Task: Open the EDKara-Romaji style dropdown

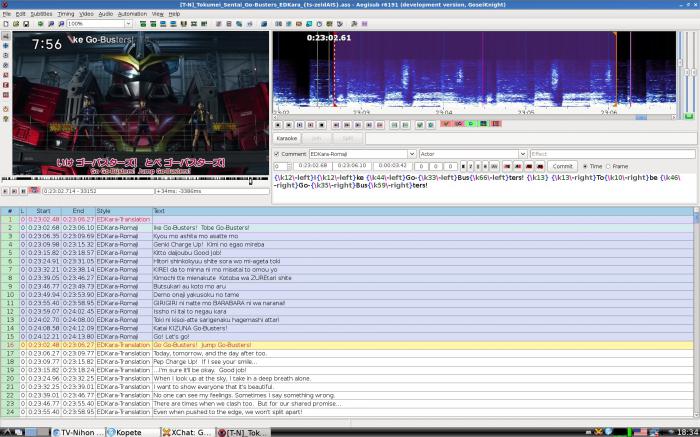Action: click(x=412, y=154)
